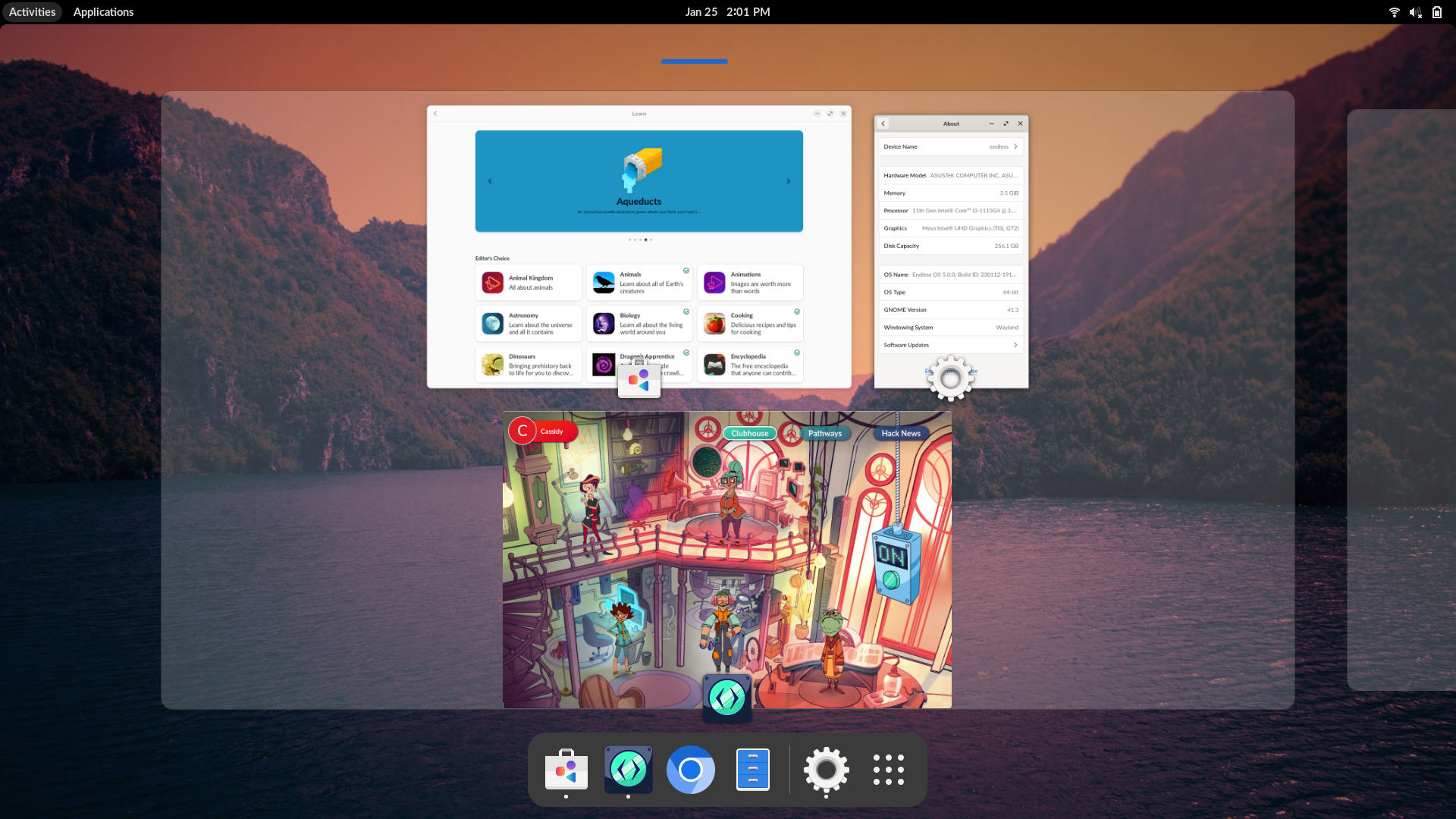
Task: Select the Clubhouse tab in game
Action: (749, 432)
